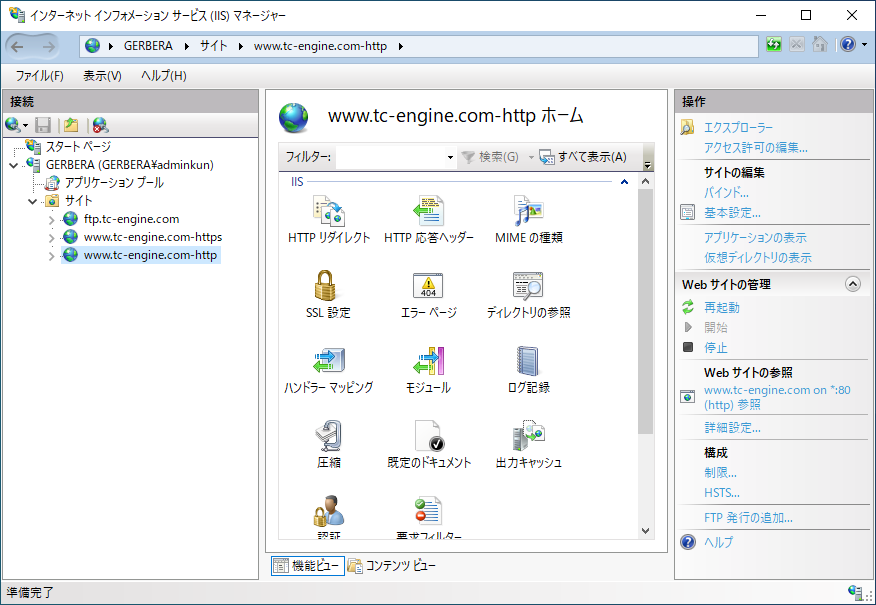
Task: Open the 既定のドキュメント feature icon
Action: coord(430,435)
